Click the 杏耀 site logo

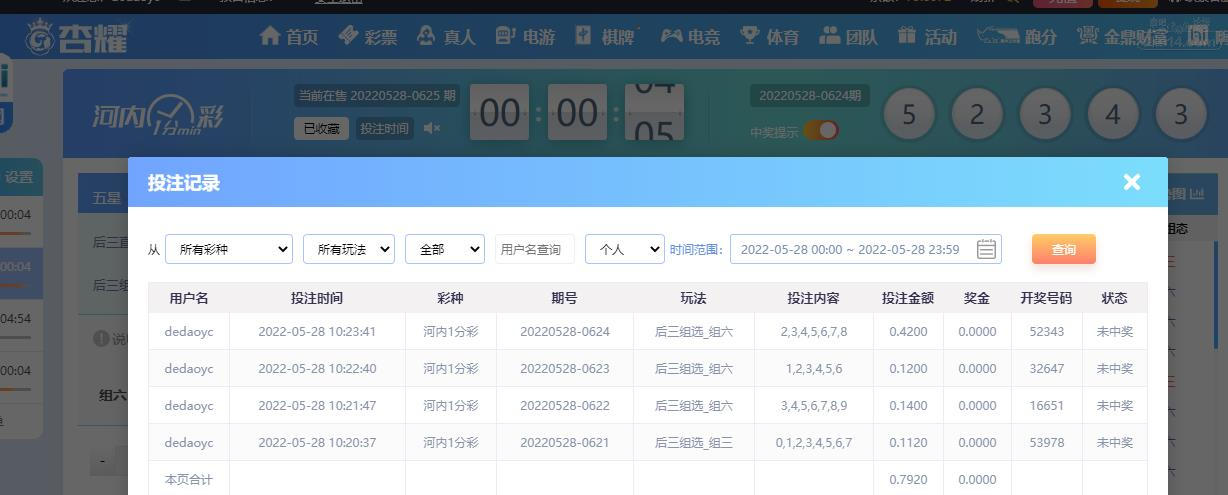point(78,38)
